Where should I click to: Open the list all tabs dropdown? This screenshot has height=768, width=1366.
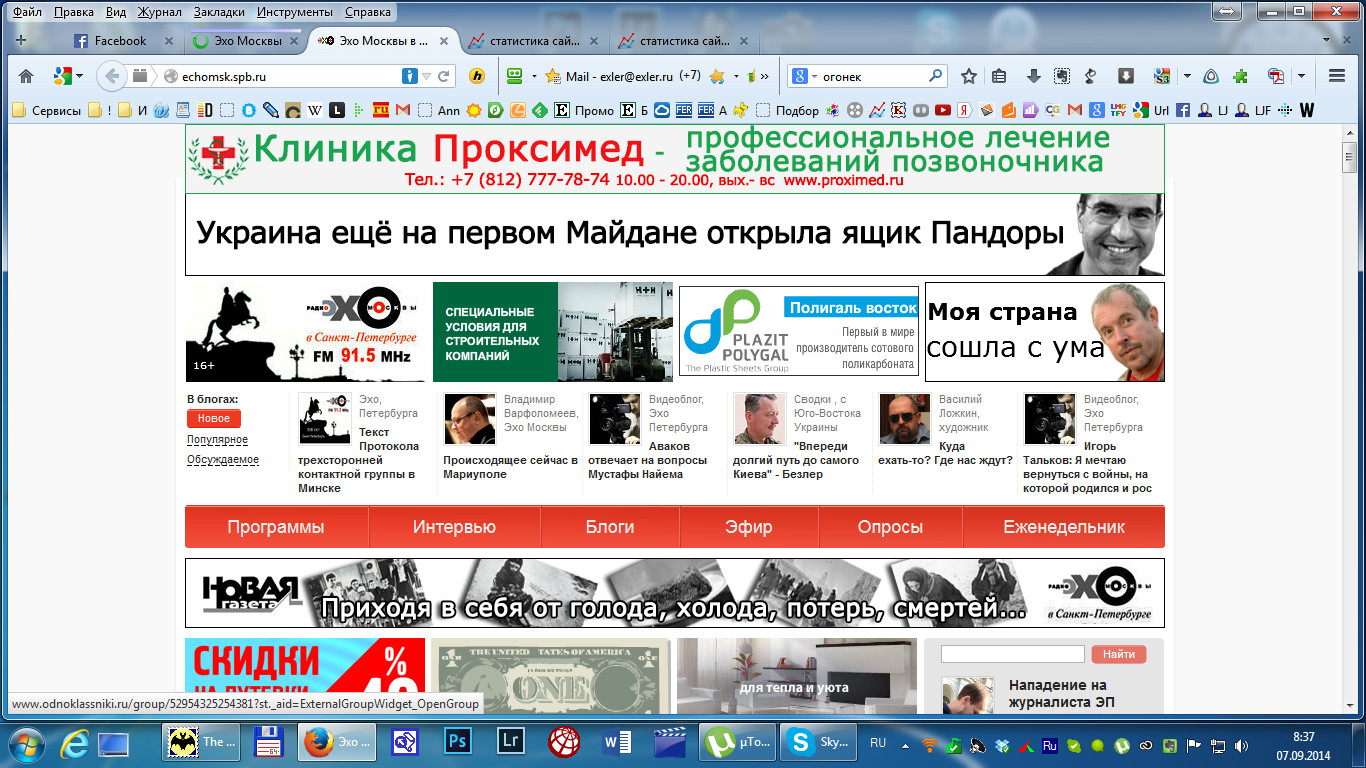click(x=1328, y=41)
